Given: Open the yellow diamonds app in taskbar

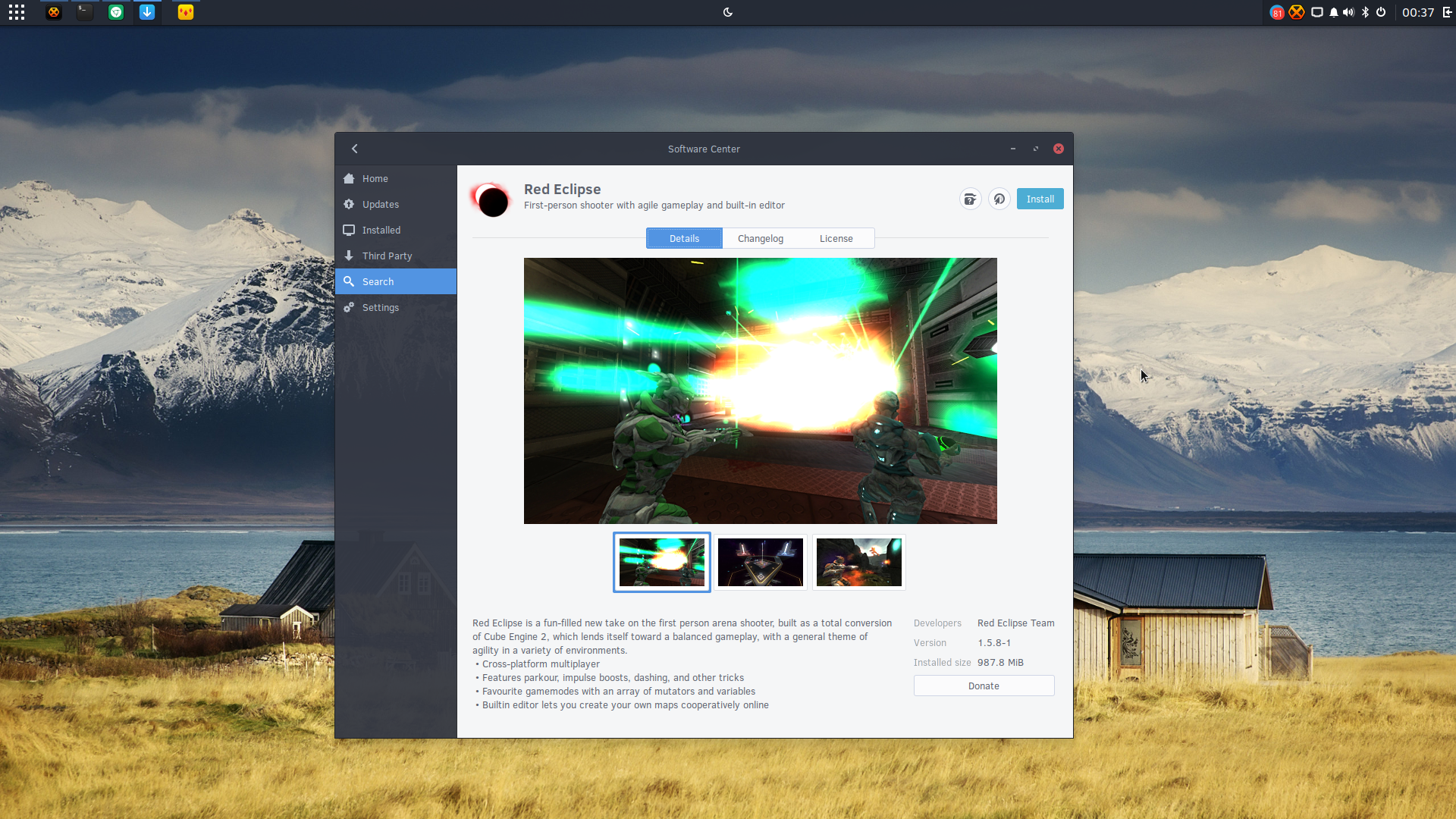Looking at the screenshot, I should [186, 12].
